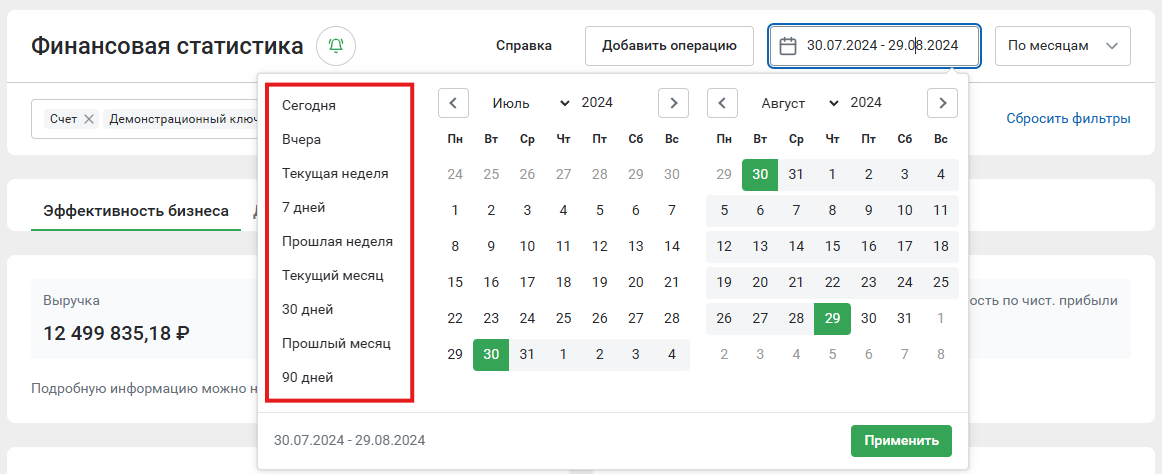1162x474 pixels.
Task: Select the Сегодня preset range
Action: pyautogui.click(x=309, y=106)
